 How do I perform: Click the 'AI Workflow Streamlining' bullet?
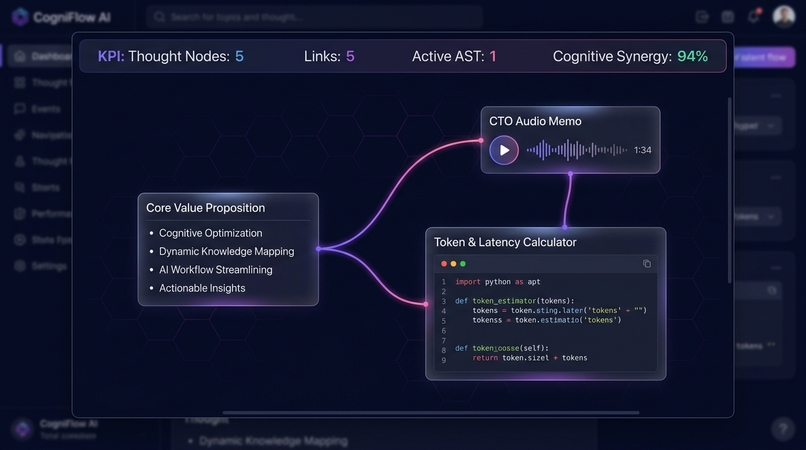[216, 269]
